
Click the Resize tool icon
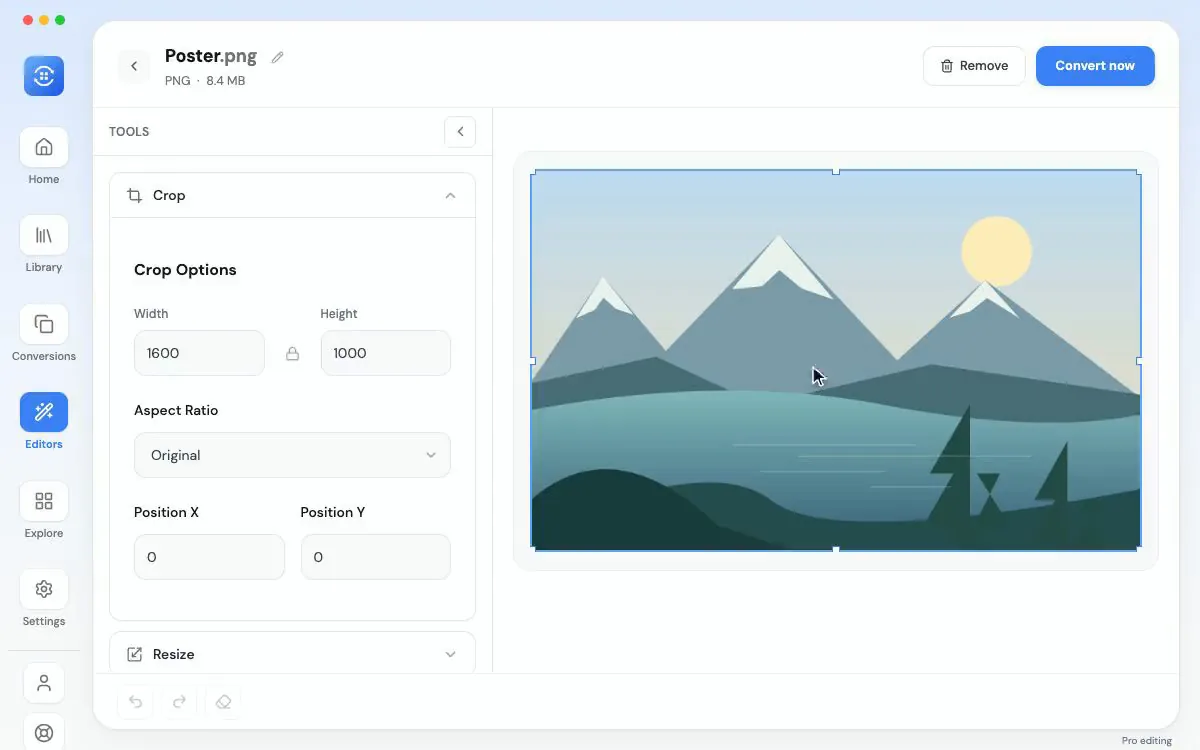click(x=134, y=654)
